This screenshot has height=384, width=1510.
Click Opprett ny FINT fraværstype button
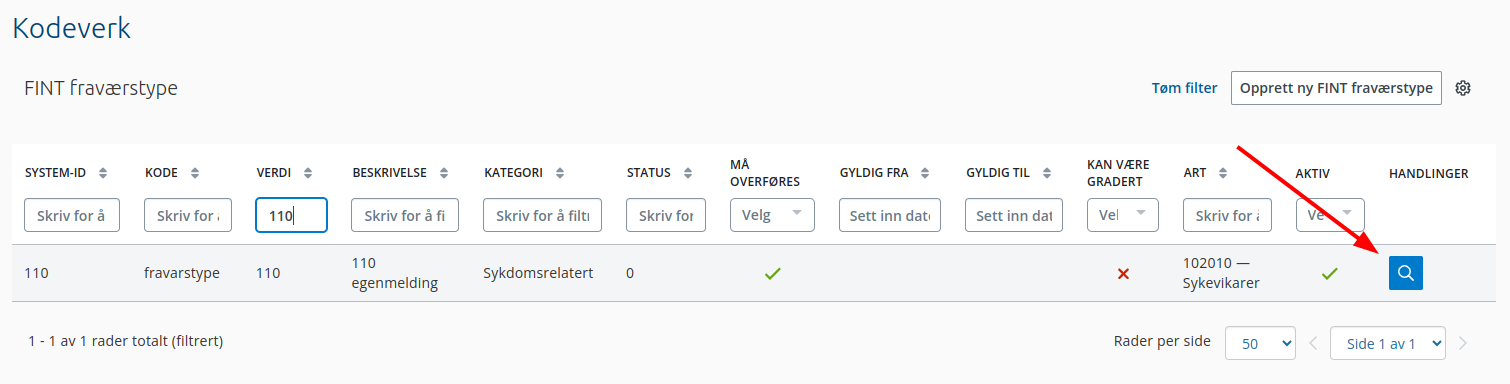[x=1336, y=88]
